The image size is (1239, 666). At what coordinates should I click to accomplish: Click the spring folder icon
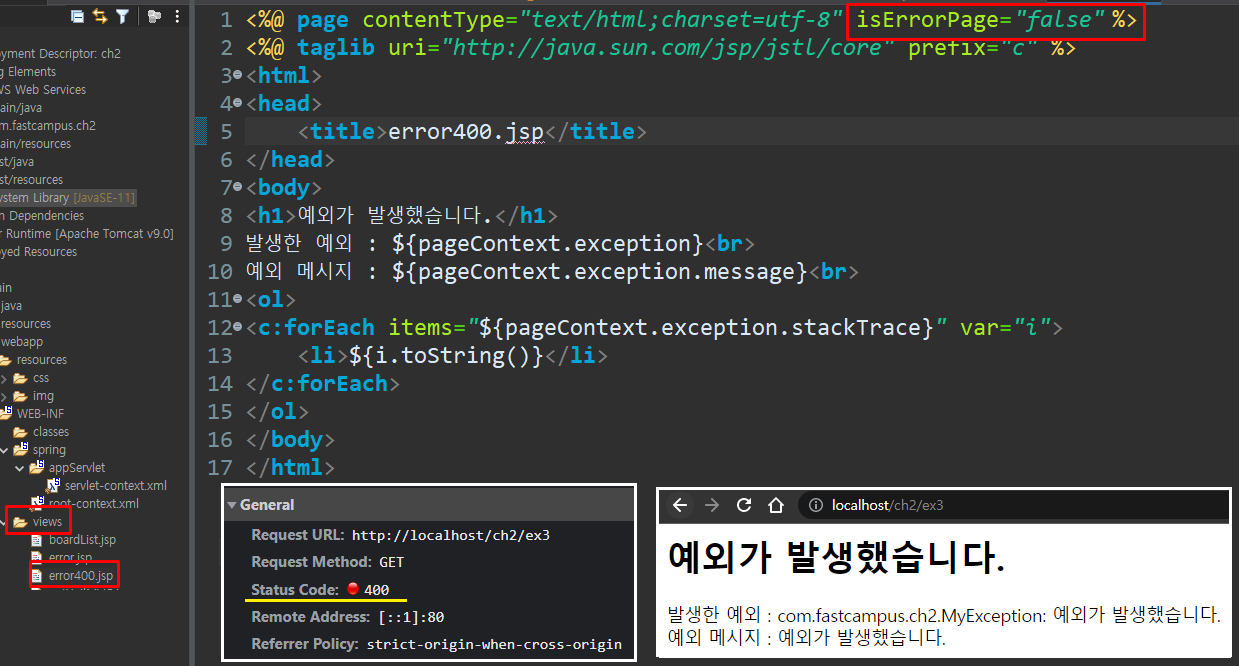click(x=20, y=450)
